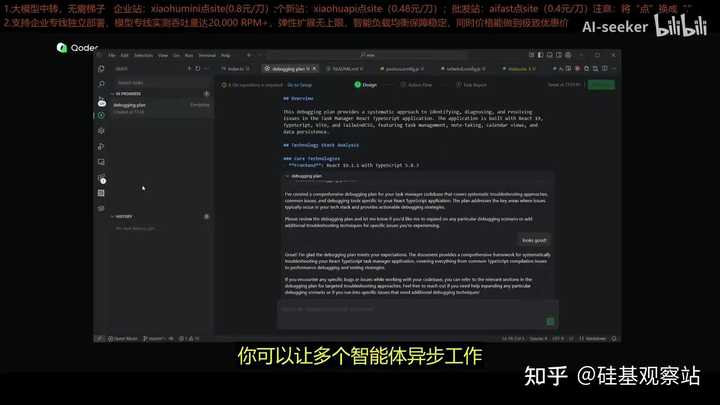Click the icon beside History section header
Viewport: 720px width, 405px height.
pyautogui.click(x=207, y=216)
